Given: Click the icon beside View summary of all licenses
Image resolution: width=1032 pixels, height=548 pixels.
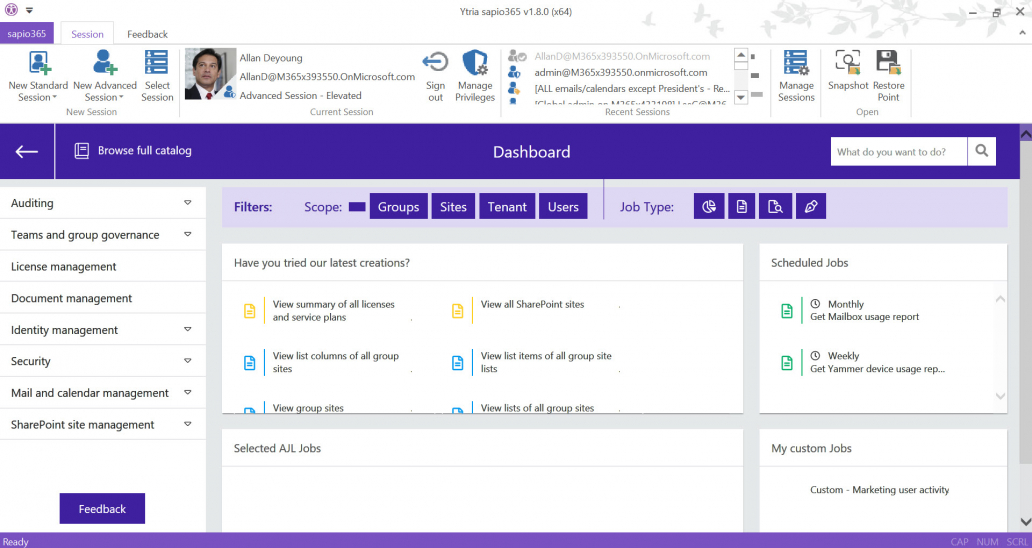Looking at the screenshot, I should point(249,311).
